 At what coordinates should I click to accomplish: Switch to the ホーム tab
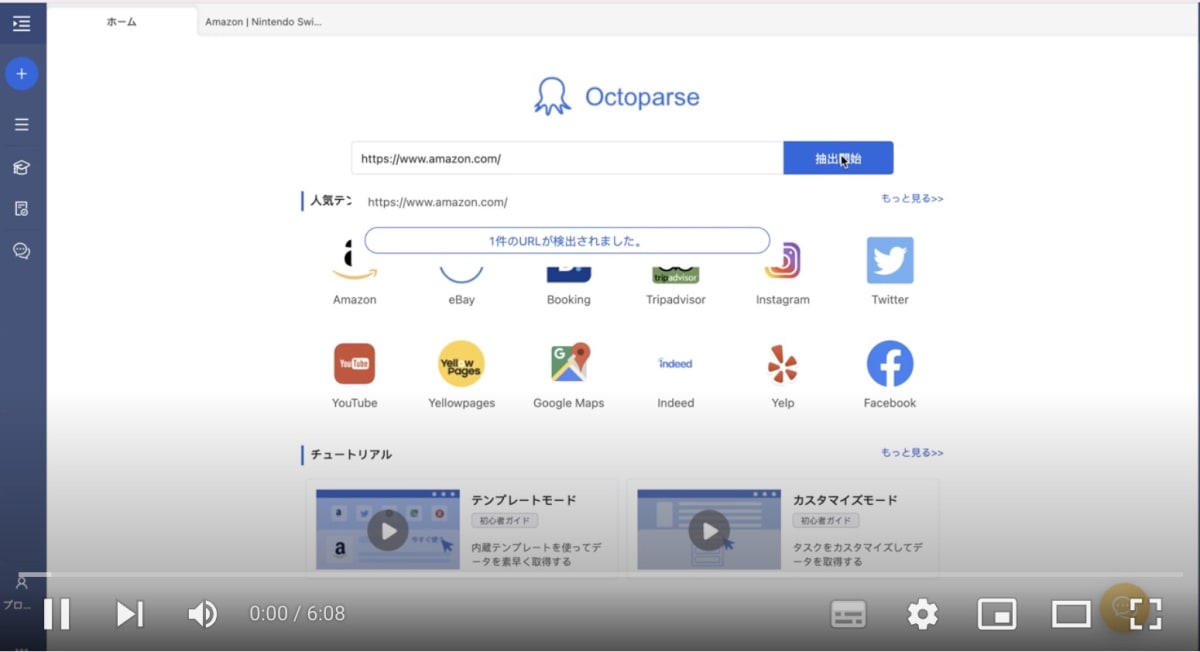pyautogui.click(x=122, y=22)
